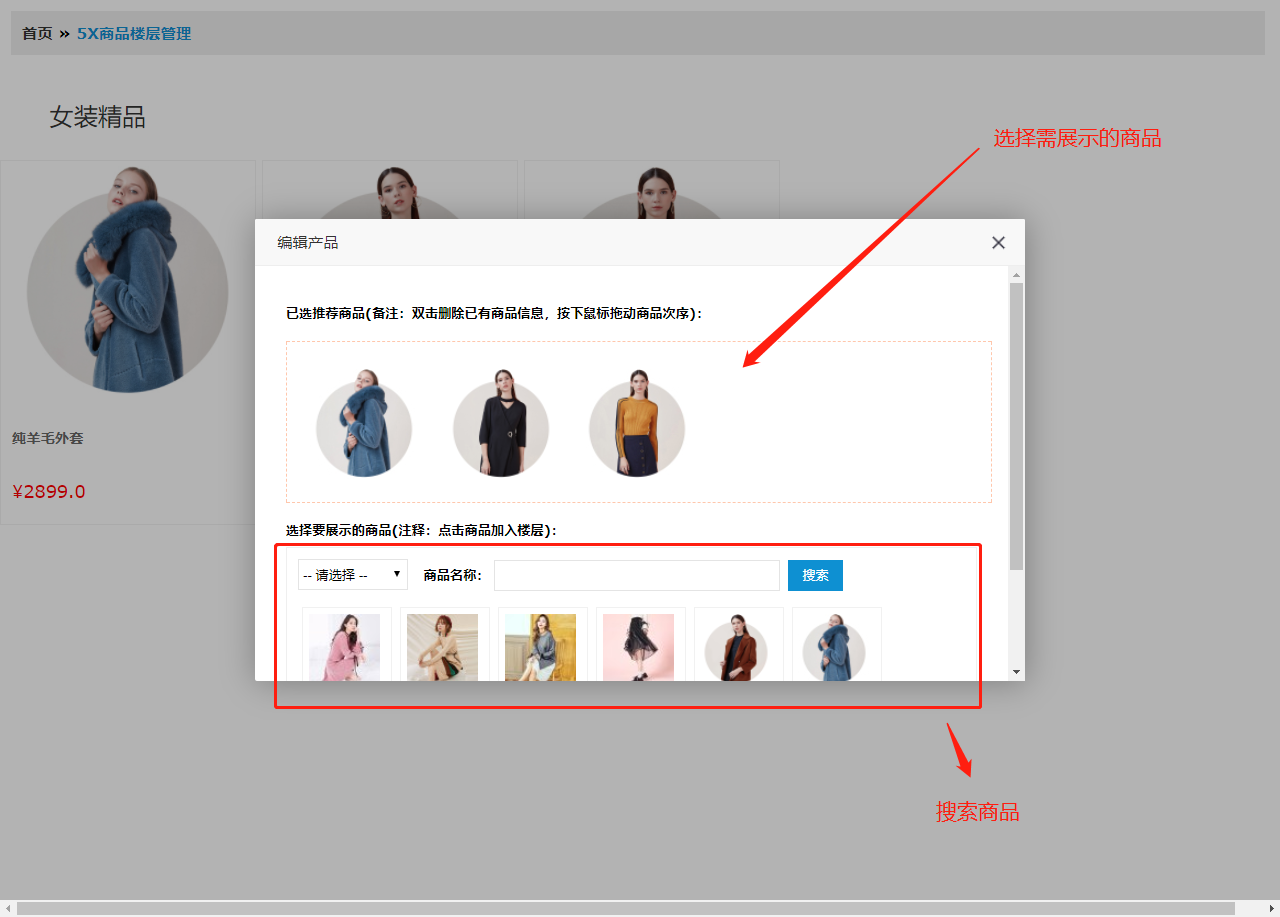Open 5X商品楼层管理 breadcrumb link
1280x917 pixels.
(134, 33)
